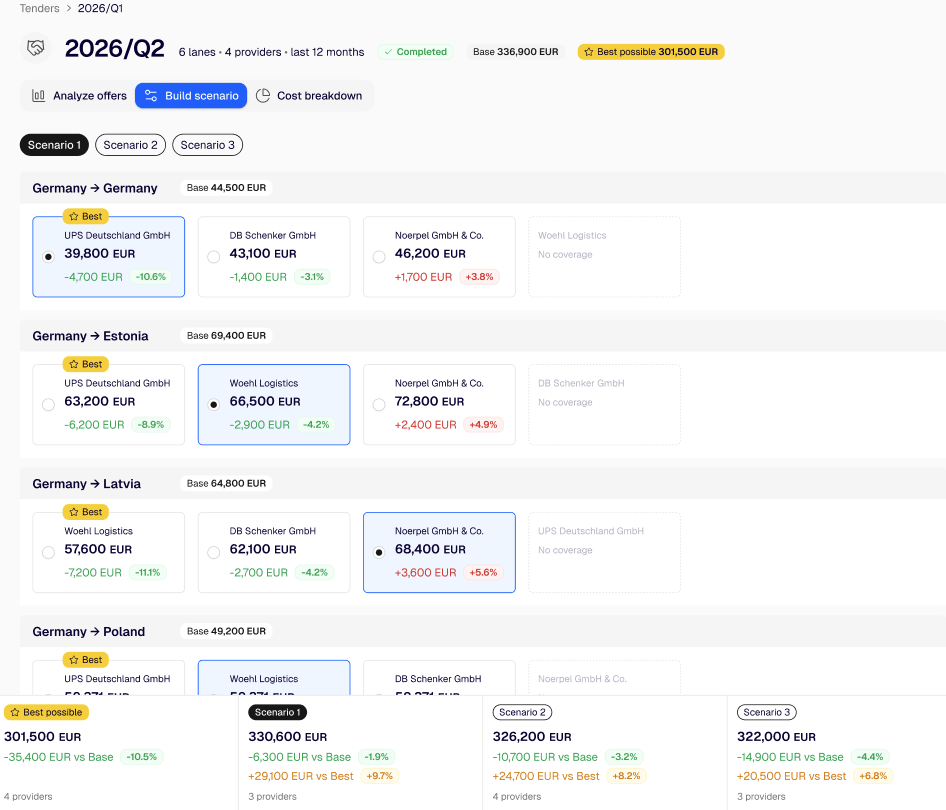946x810 pixels.
Task: Open the 2026/Q1 breadcrumb
Action: (100, 8)
